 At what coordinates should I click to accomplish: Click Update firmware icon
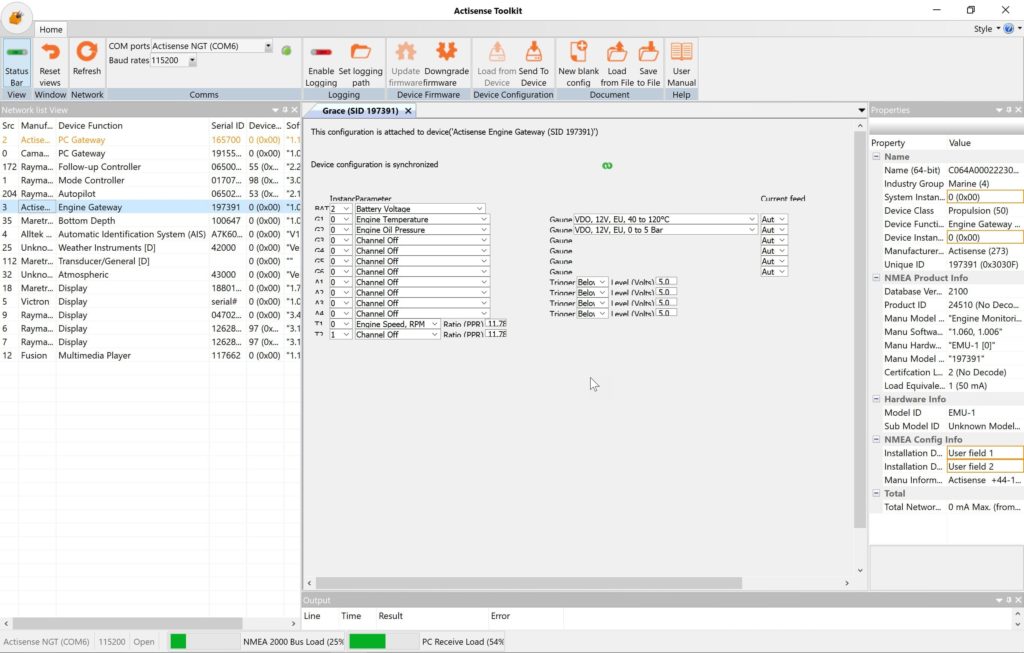tap(406, 52)
